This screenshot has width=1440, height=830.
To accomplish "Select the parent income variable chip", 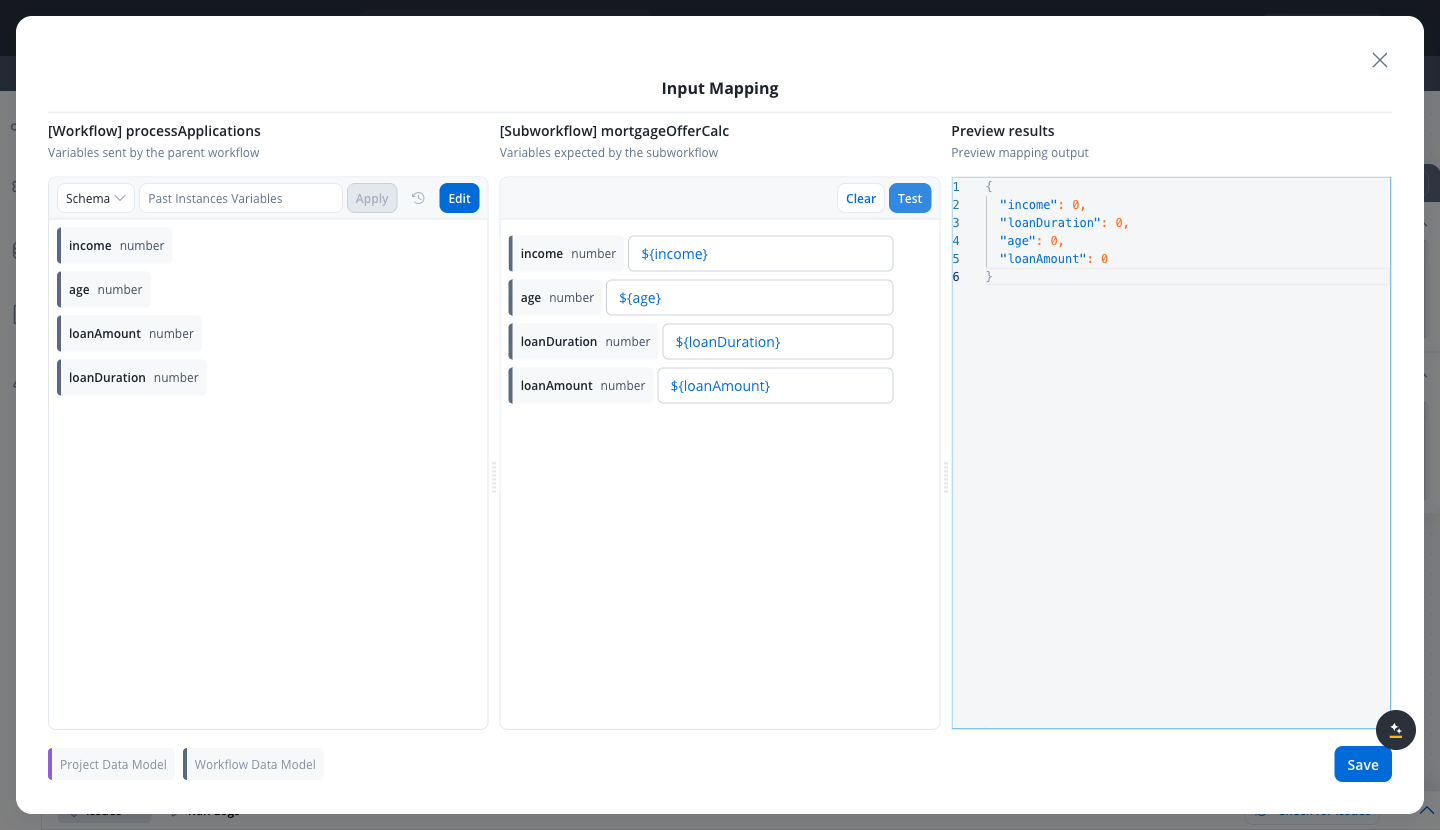I will (x=115, y=246).
